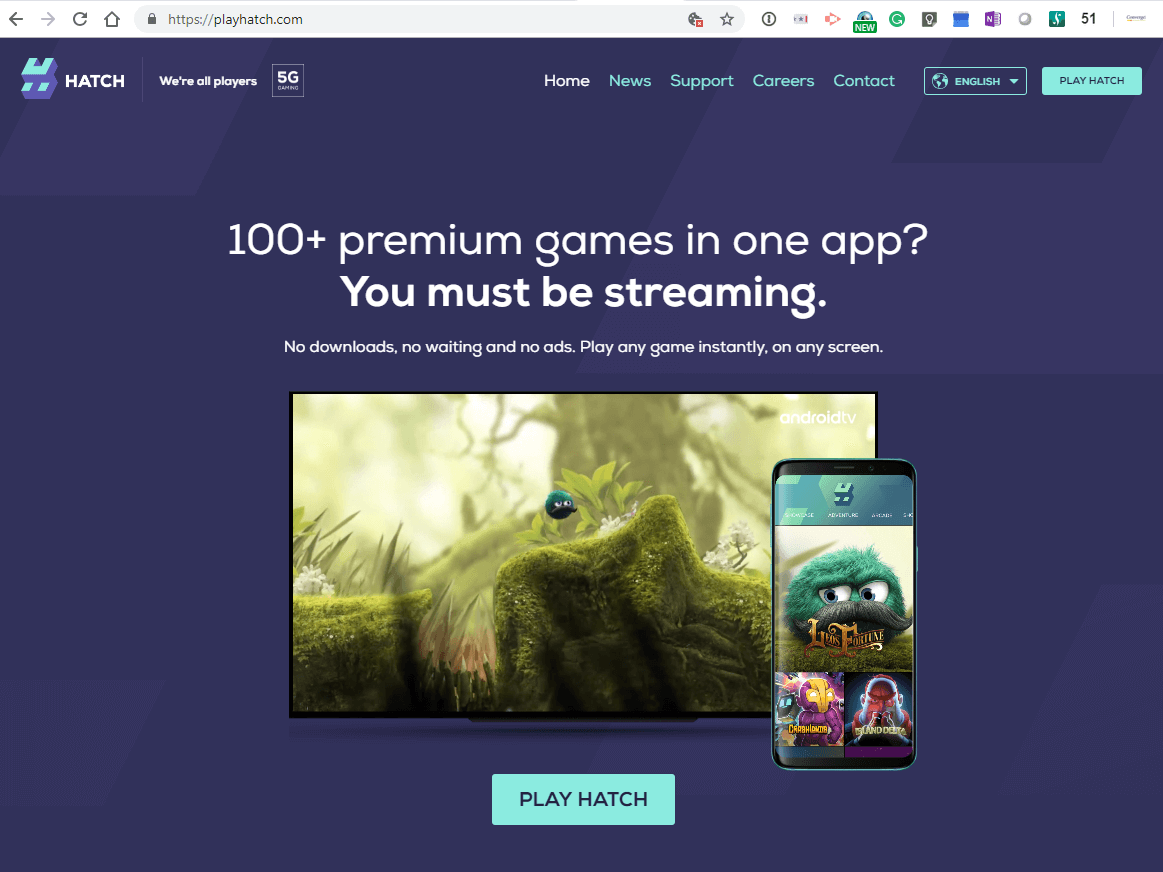Image resolution: width=1163 pixels, height=872 pixels.
Task: Expand the ENGLISH language dropdown
Action: coord(975,81)
